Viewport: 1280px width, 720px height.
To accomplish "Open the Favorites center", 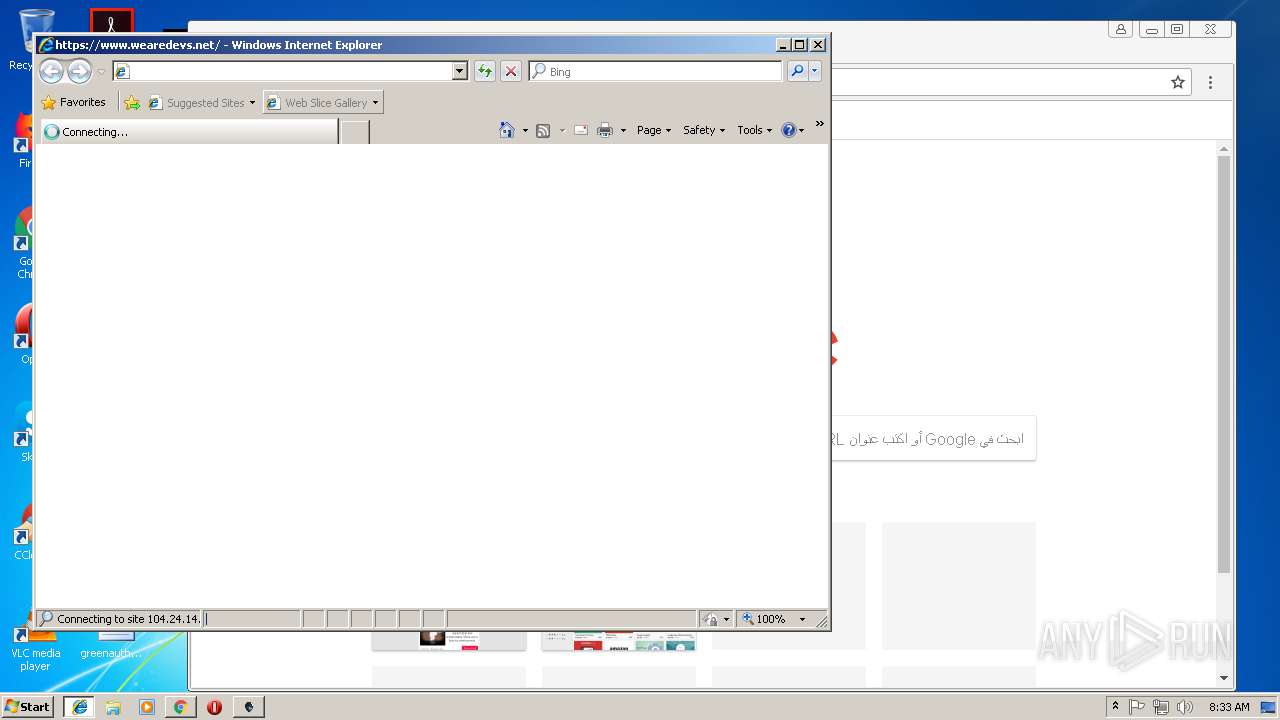I will click(x=74, y=102).
